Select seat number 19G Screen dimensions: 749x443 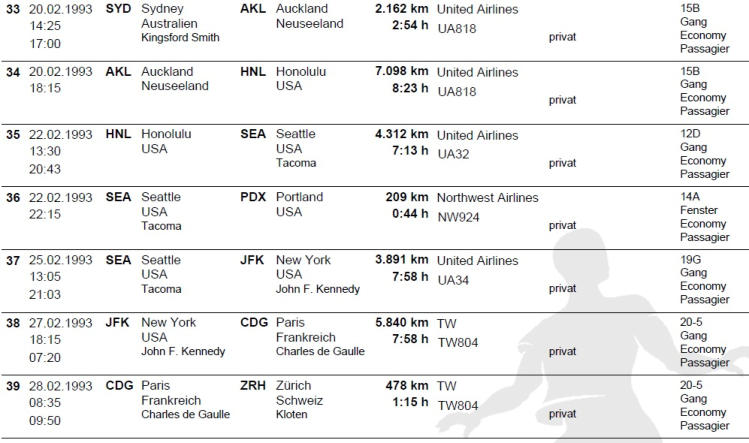[691, 260]
